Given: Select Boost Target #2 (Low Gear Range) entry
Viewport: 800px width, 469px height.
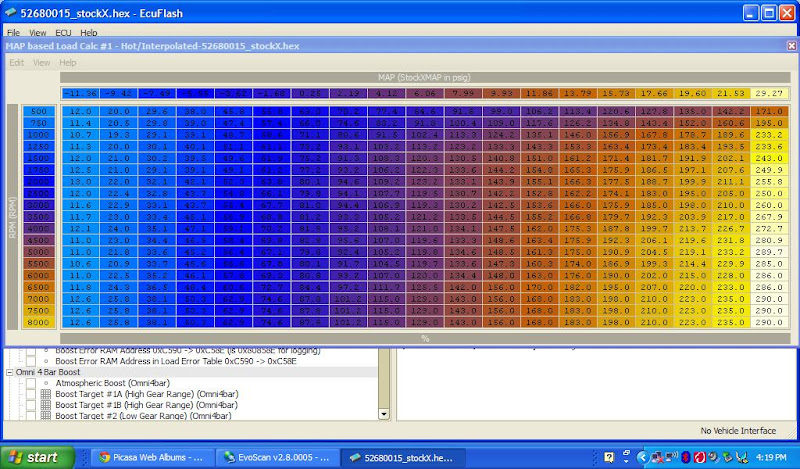Looking at the screenshot, I should (143, 415).
